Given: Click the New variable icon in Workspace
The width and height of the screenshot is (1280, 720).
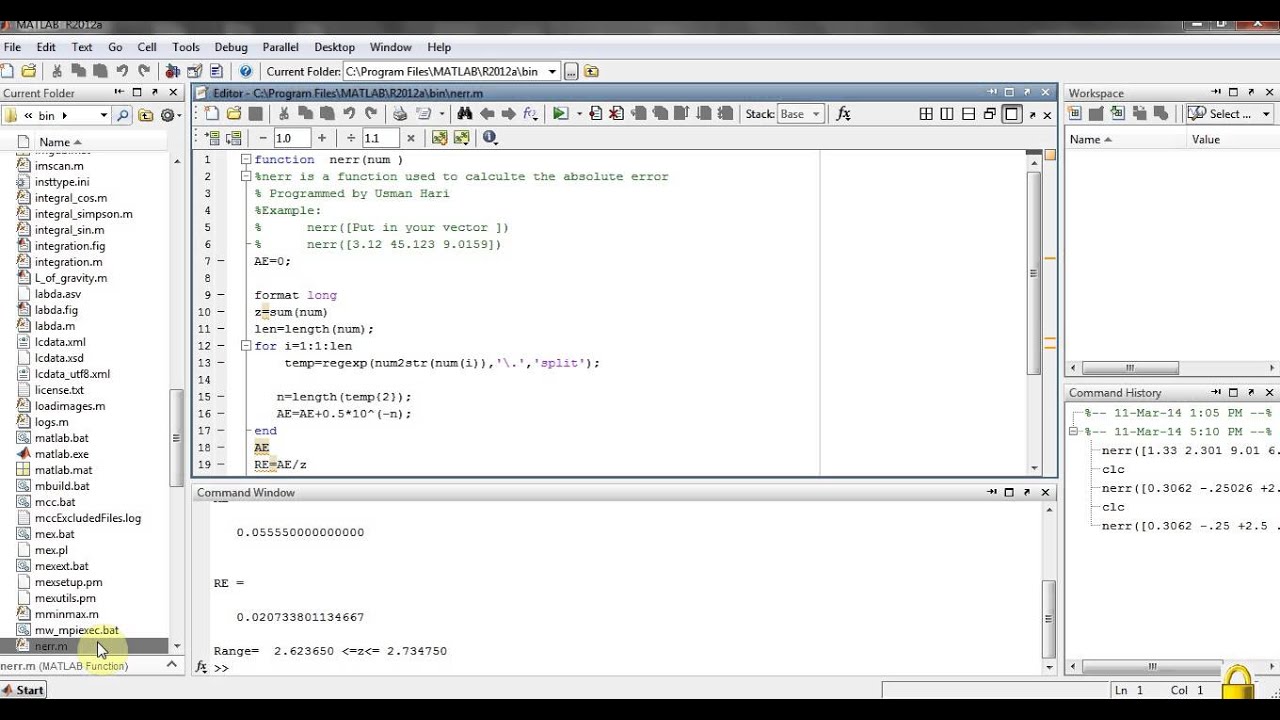Looking at the screenshot, I should [x=1074, y=114].
